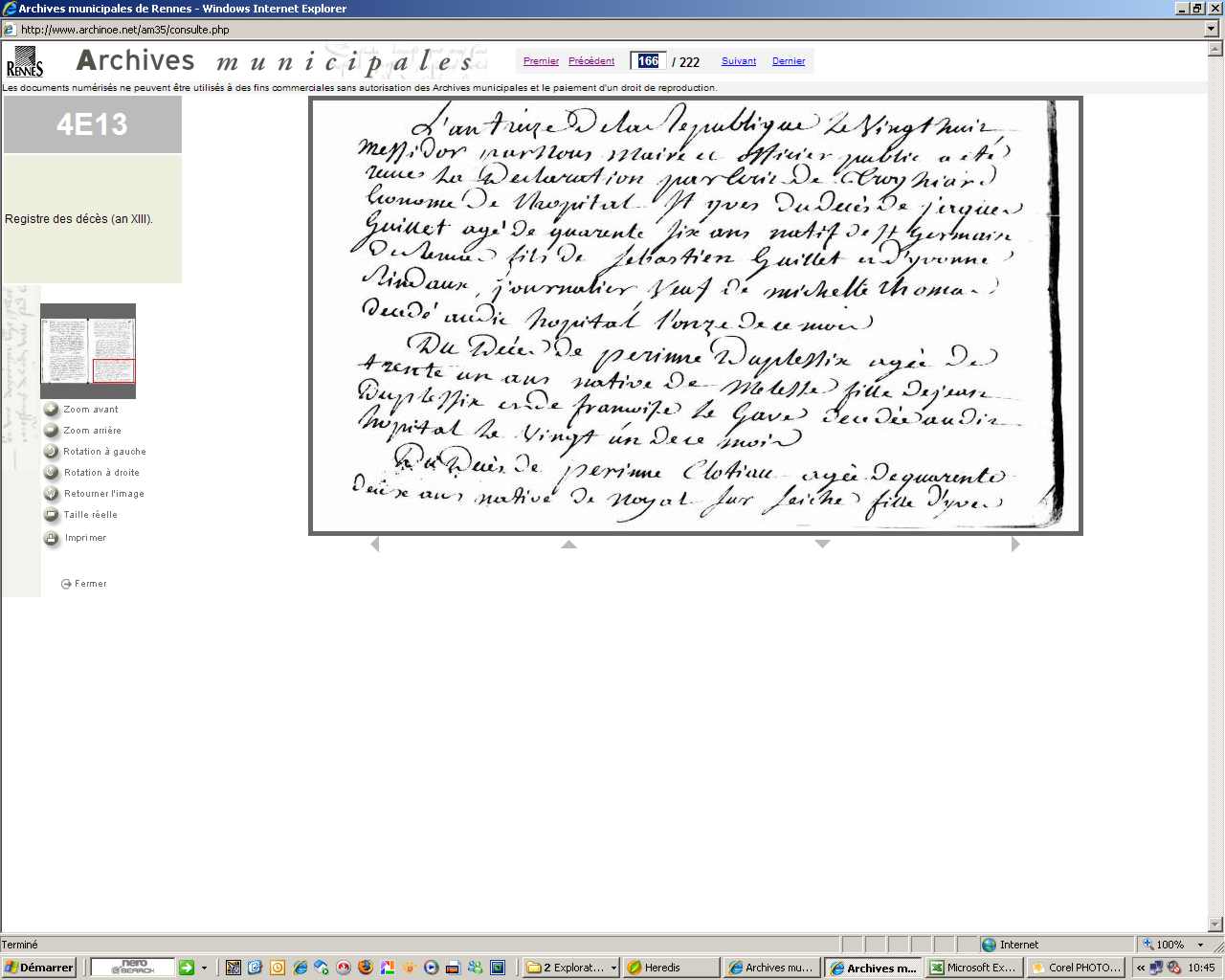Viewport: 1225px width, 980px height.
Task: Rotate image left with Rotation à gauche
Action: (x=52, y=452)
